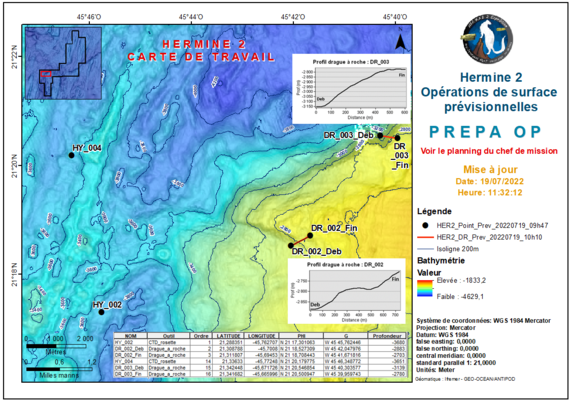Click the DR_003_Deb dredge start point
The image size is (570, 403).
click(x=380, y=136)
